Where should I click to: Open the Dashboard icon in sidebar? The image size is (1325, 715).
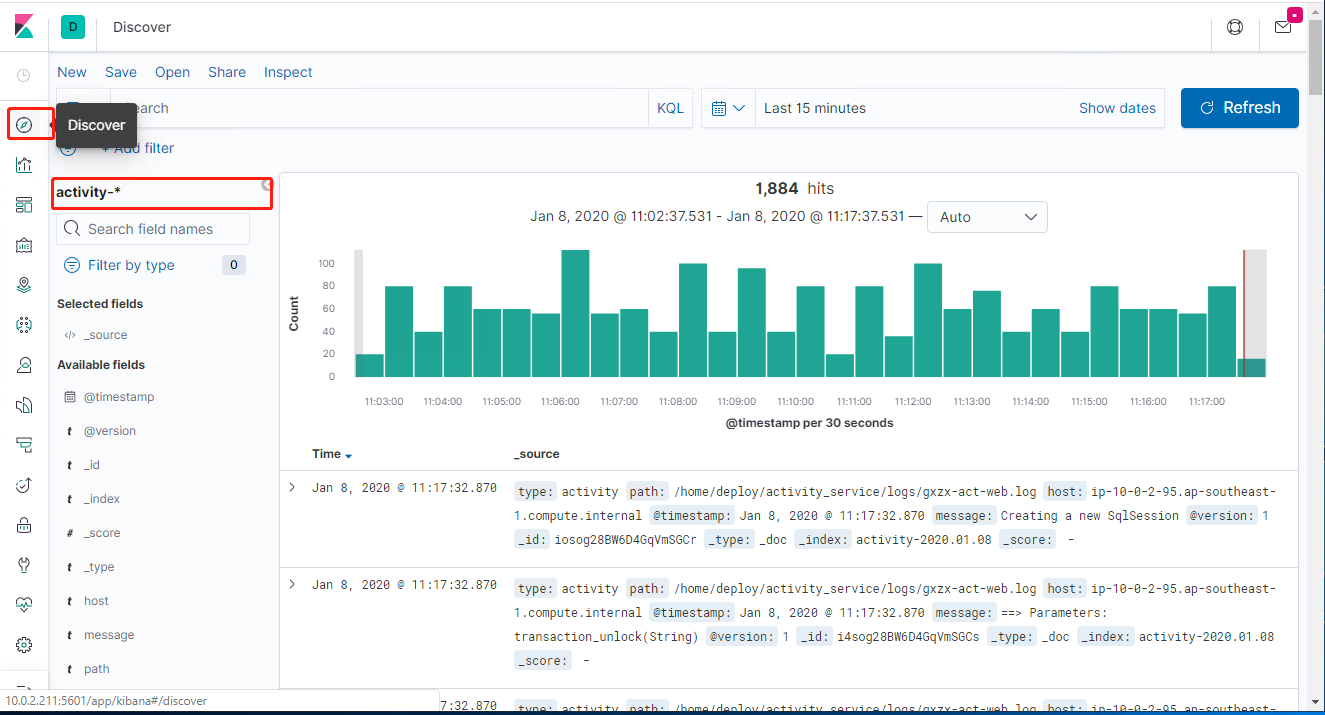24,205
